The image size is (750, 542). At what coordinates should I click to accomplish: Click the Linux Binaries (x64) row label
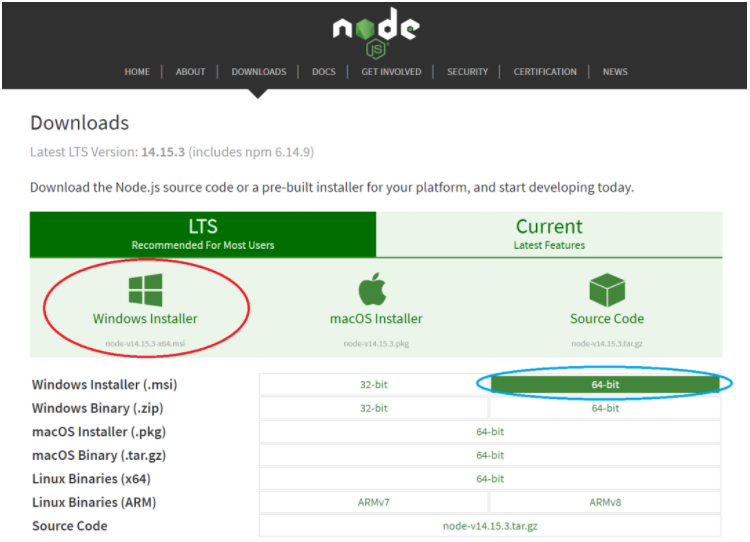coord(91,479)
